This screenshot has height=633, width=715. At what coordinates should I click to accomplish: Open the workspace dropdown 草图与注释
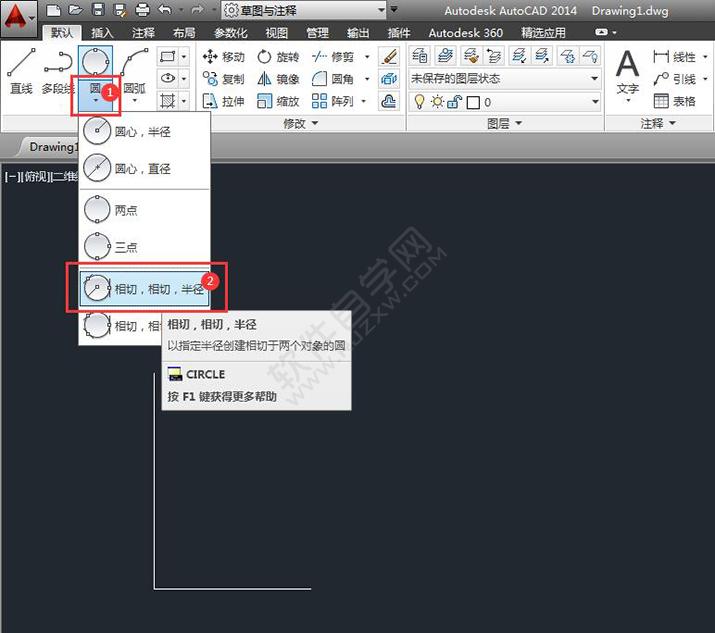304,10
